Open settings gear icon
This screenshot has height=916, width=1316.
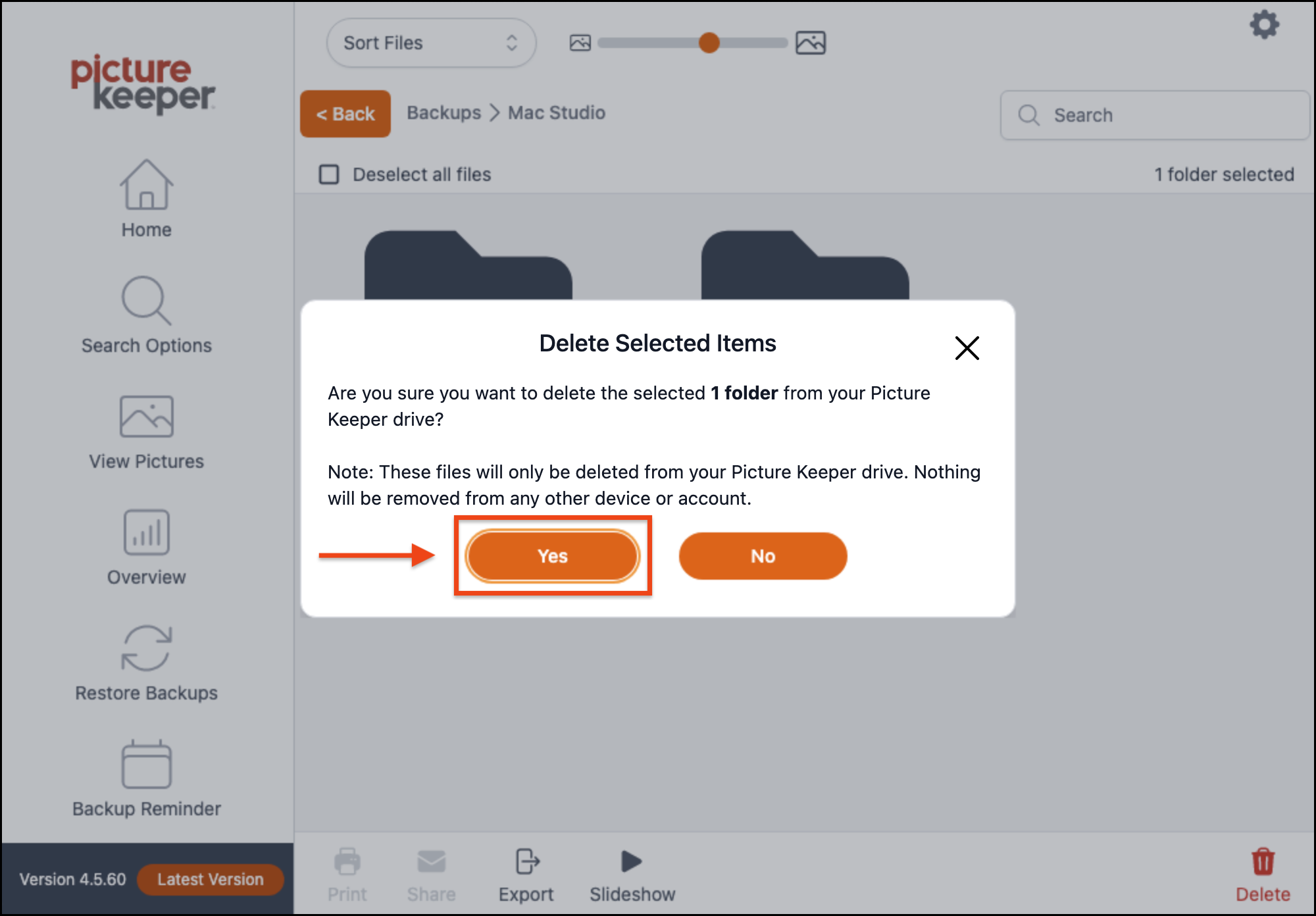pyautogui.click(x=1264, y=25)
